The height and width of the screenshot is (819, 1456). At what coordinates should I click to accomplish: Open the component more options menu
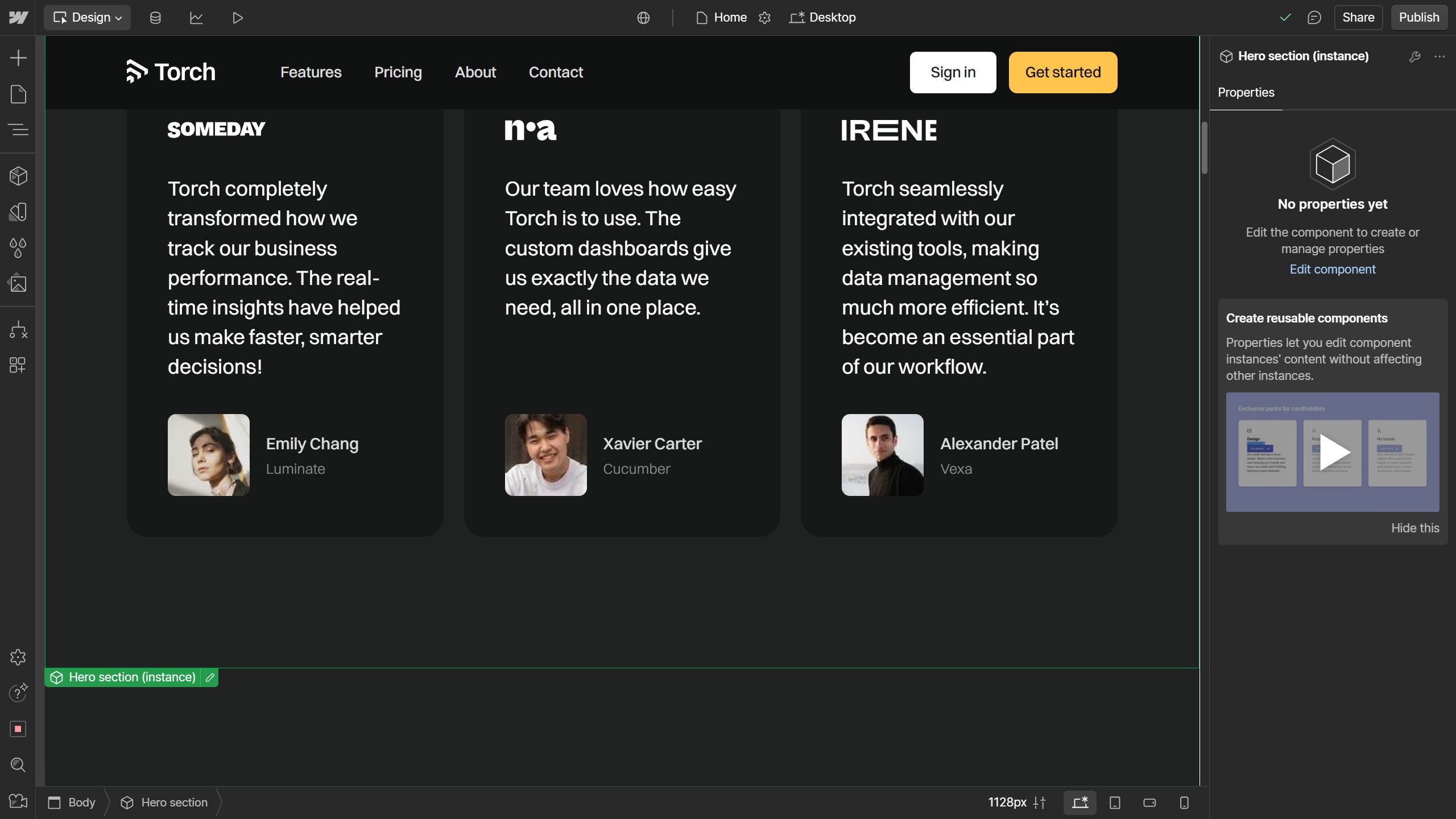1440,56
